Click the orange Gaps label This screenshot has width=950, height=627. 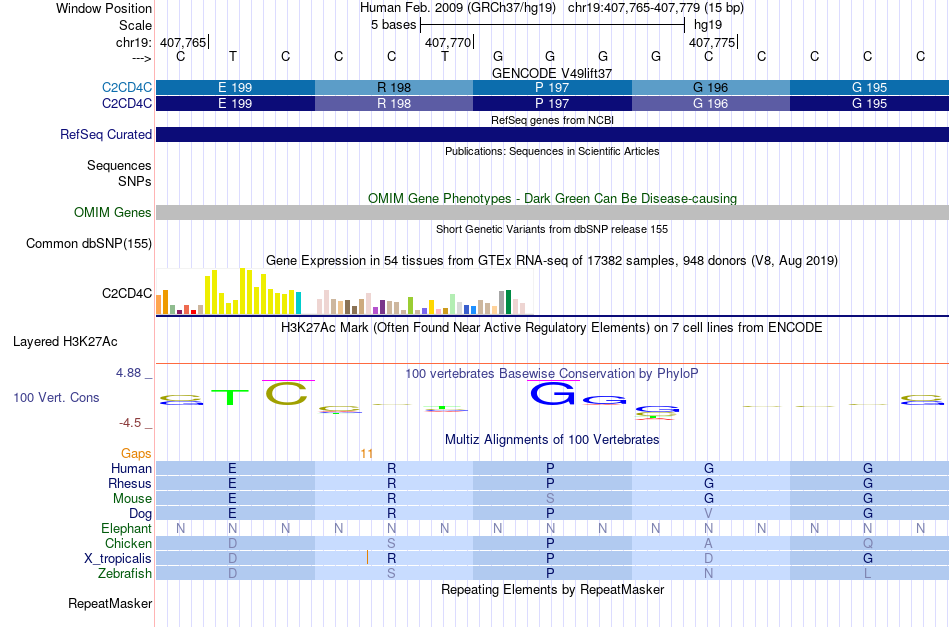136,453
